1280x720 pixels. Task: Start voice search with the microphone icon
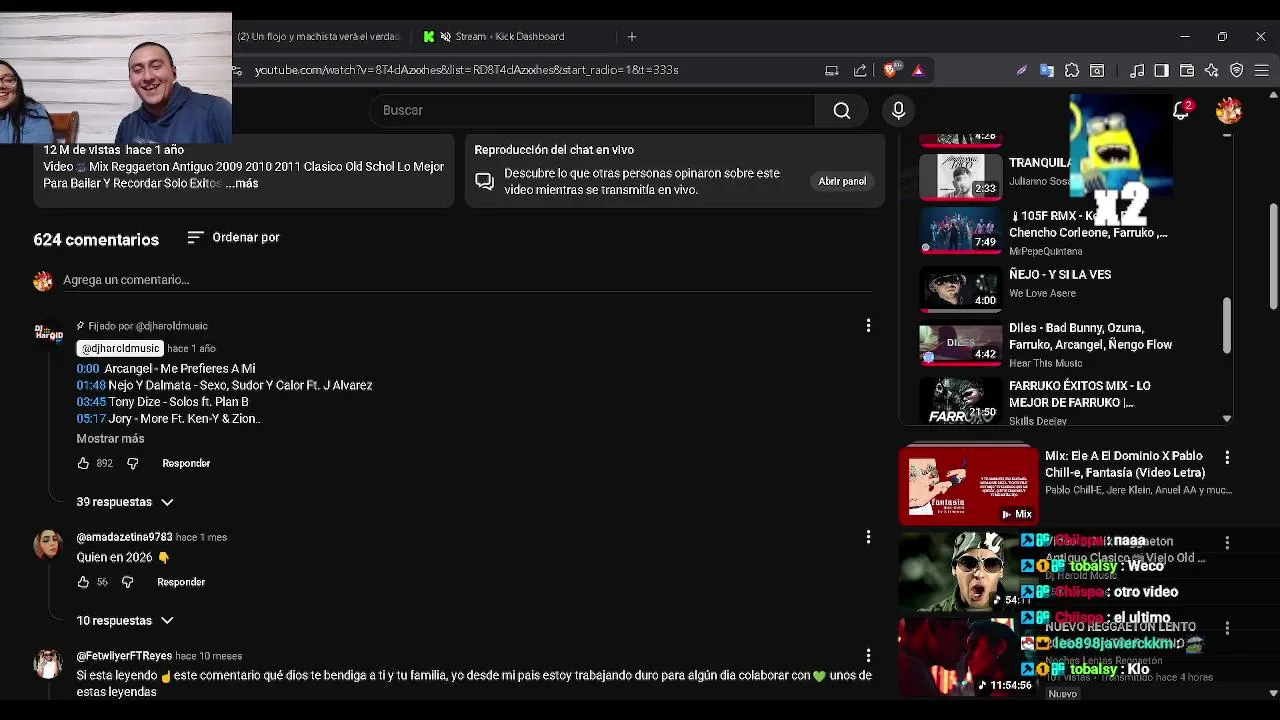[898, 110]
